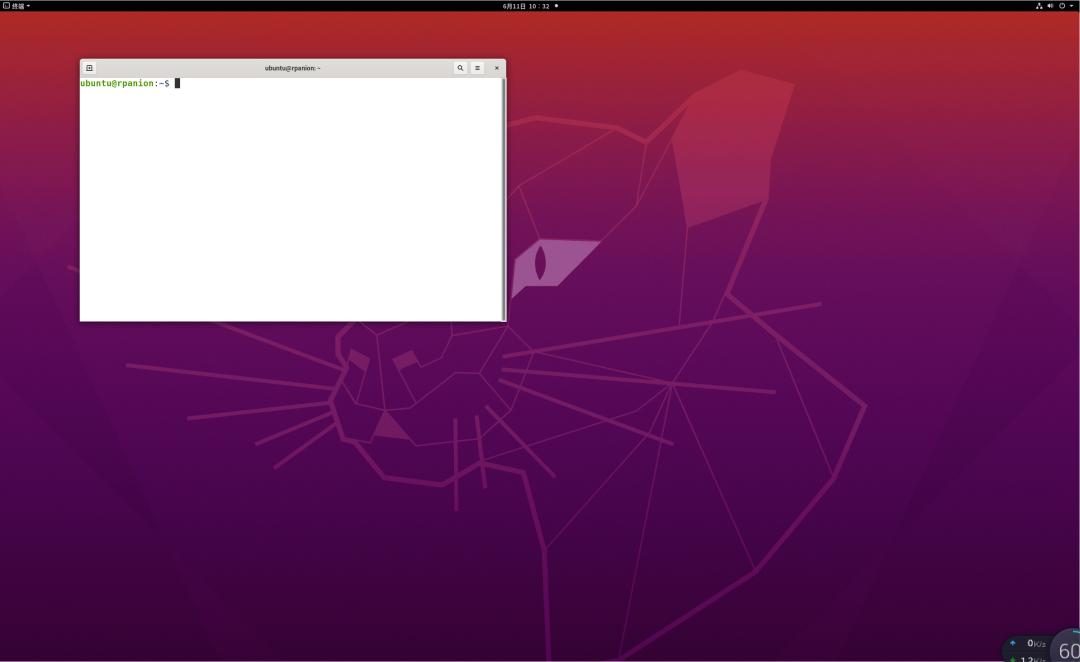Click the volume speaker icon
Image resolution: width=1080 pixels, height=662 pixels.
[x=1050, y=6]
